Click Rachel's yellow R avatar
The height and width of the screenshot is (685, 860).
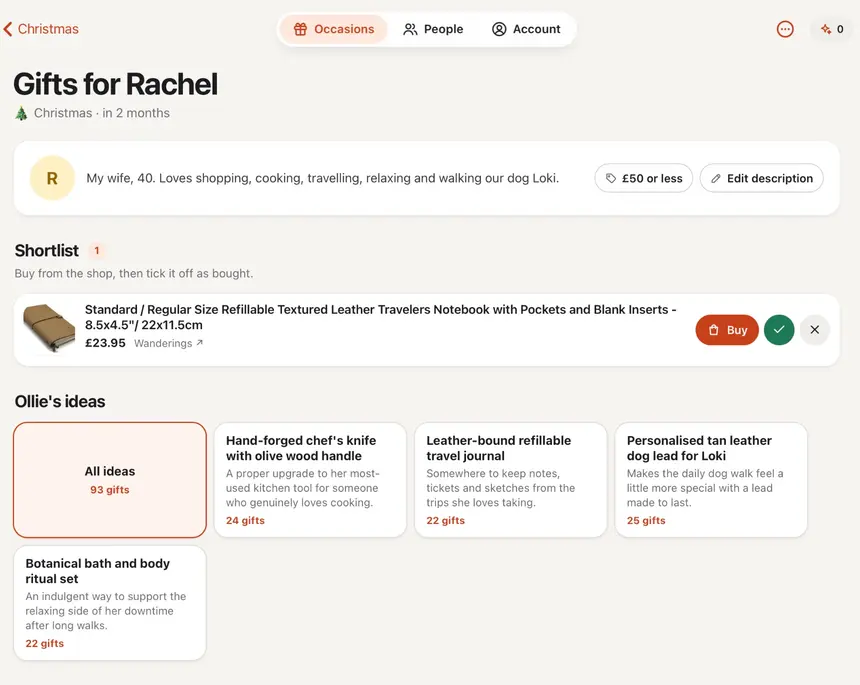point(52,178)
